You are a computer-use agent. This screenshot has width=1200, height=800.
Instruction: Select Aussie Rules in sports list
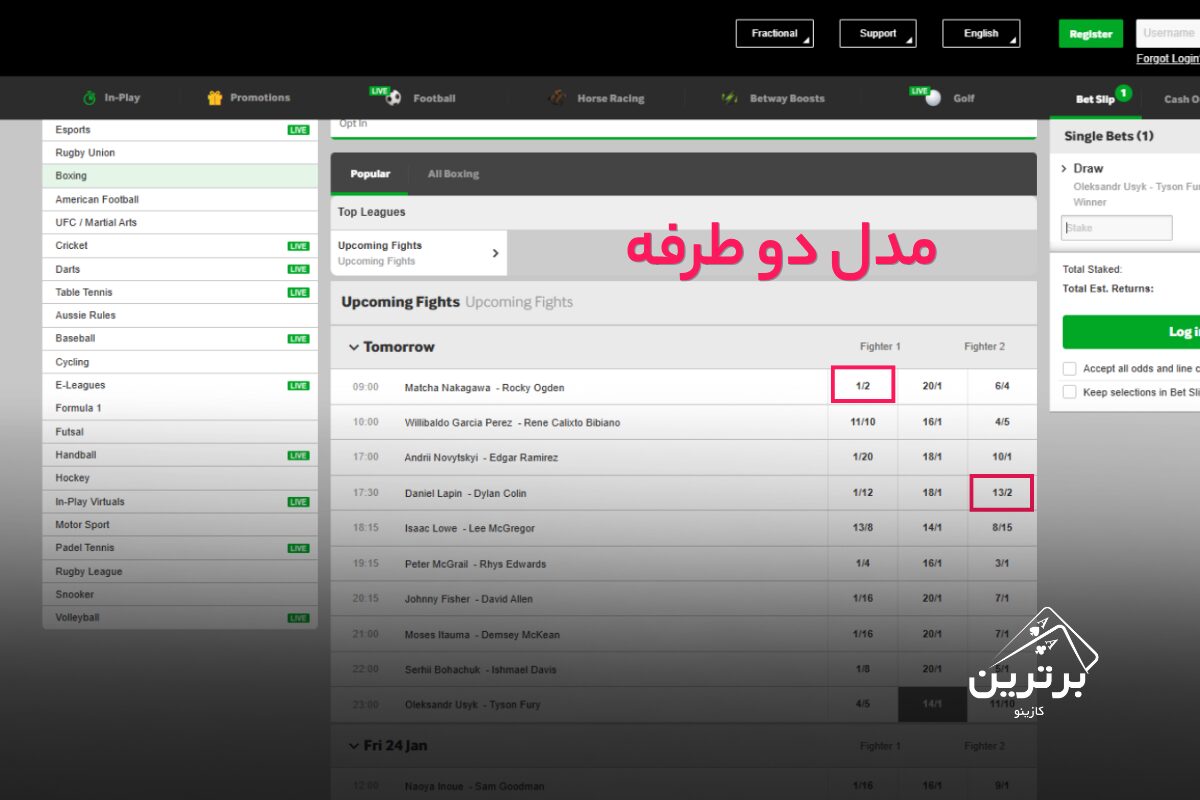point(180,316)
